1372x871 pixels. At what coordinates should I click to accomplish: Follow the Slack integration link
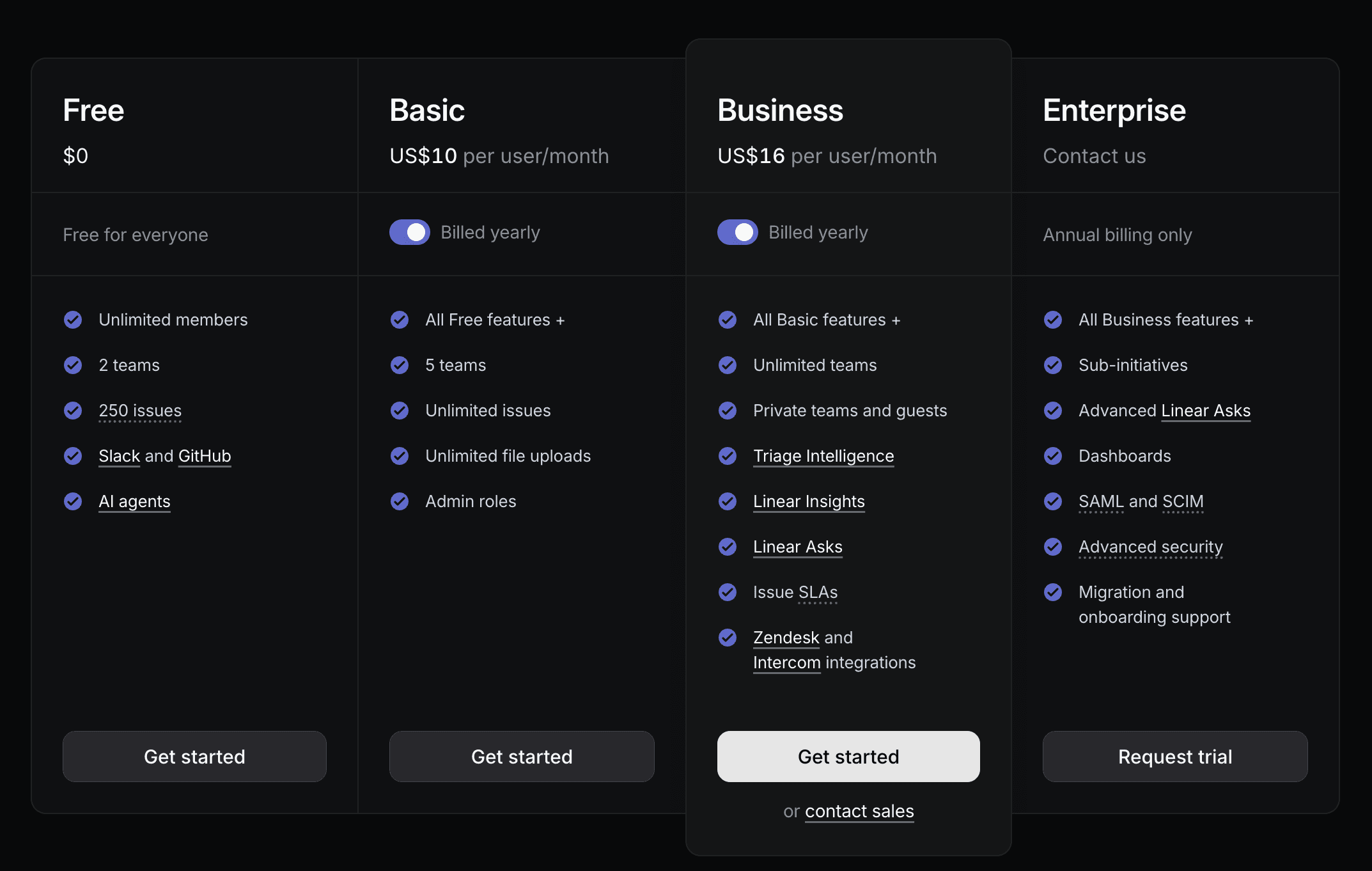pyautogui.click(x=119, y=456)
